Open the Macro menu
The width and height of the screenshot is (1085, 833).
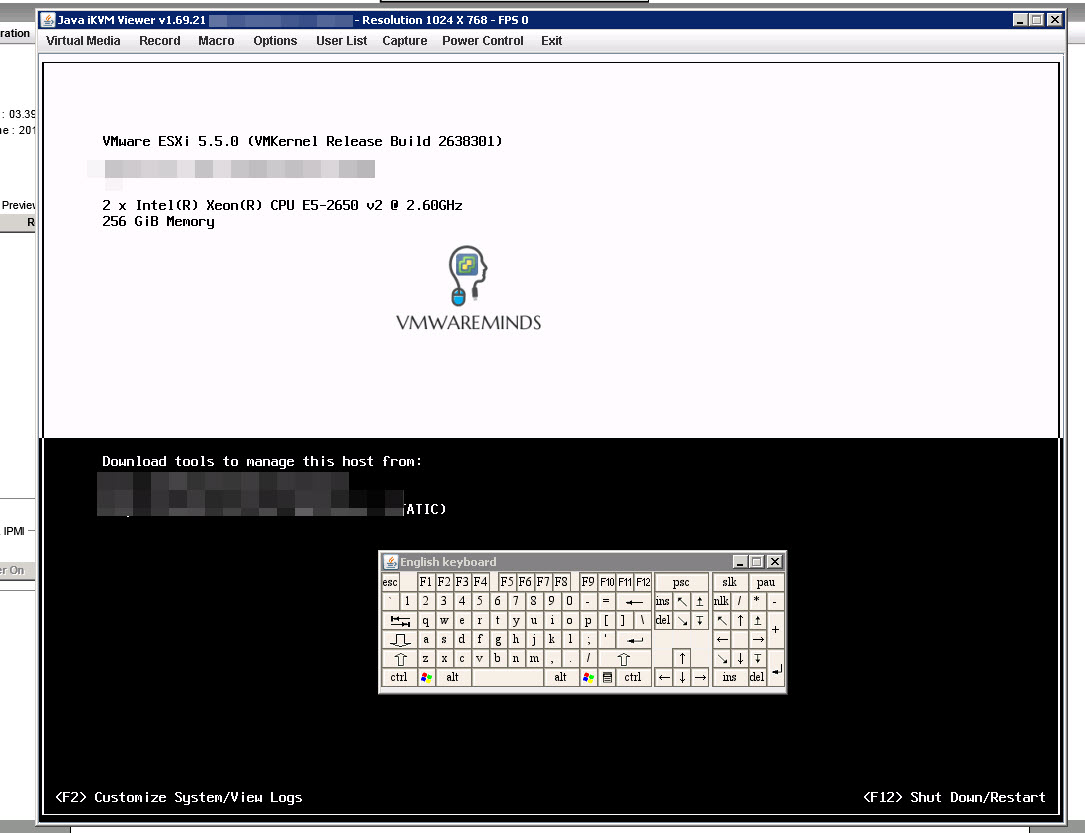pos(216,41)
